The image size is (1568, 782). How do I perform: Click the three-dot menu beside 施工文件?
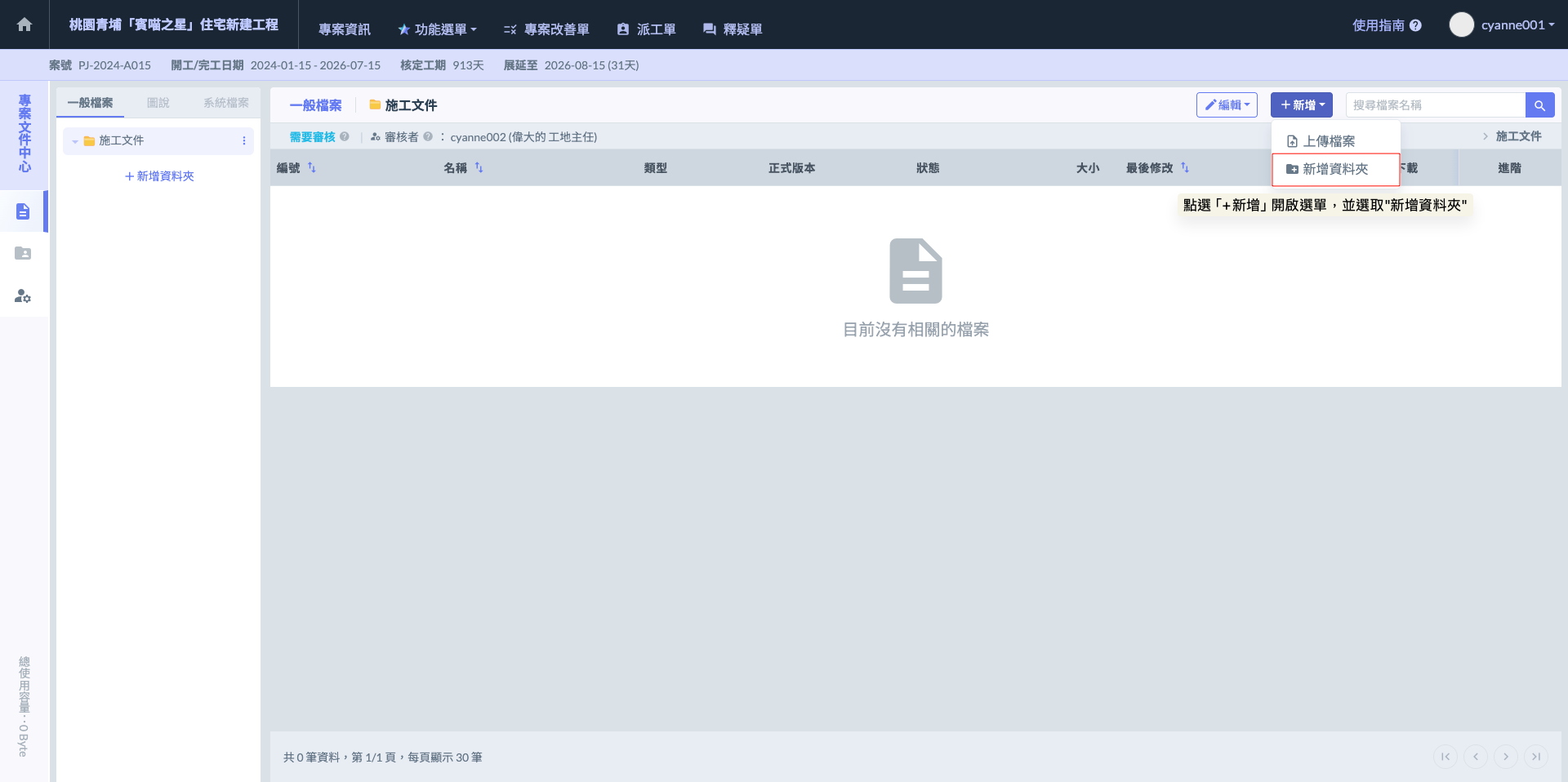pos(243,141)
